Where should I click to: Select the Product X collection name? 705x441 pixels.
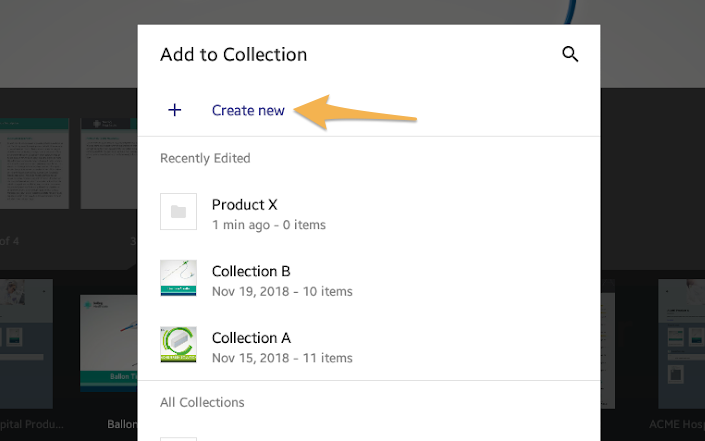(x=244, y=205)
